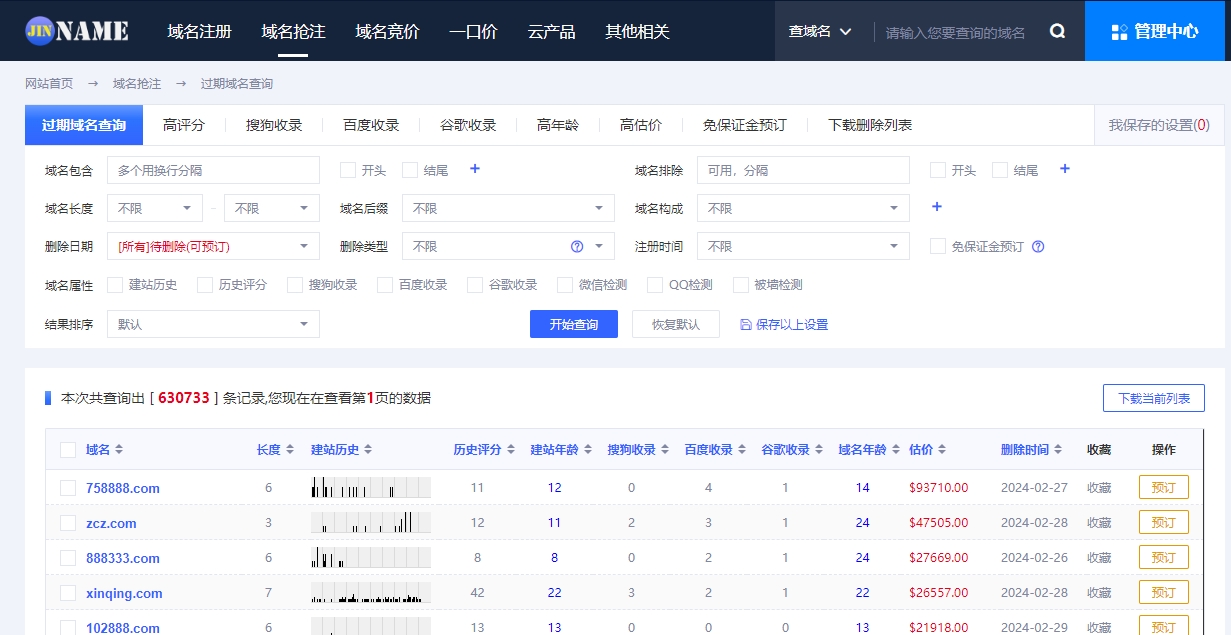Open maximum 域名长度 dropdown
1231x635 pixels.
coord(272,208)
